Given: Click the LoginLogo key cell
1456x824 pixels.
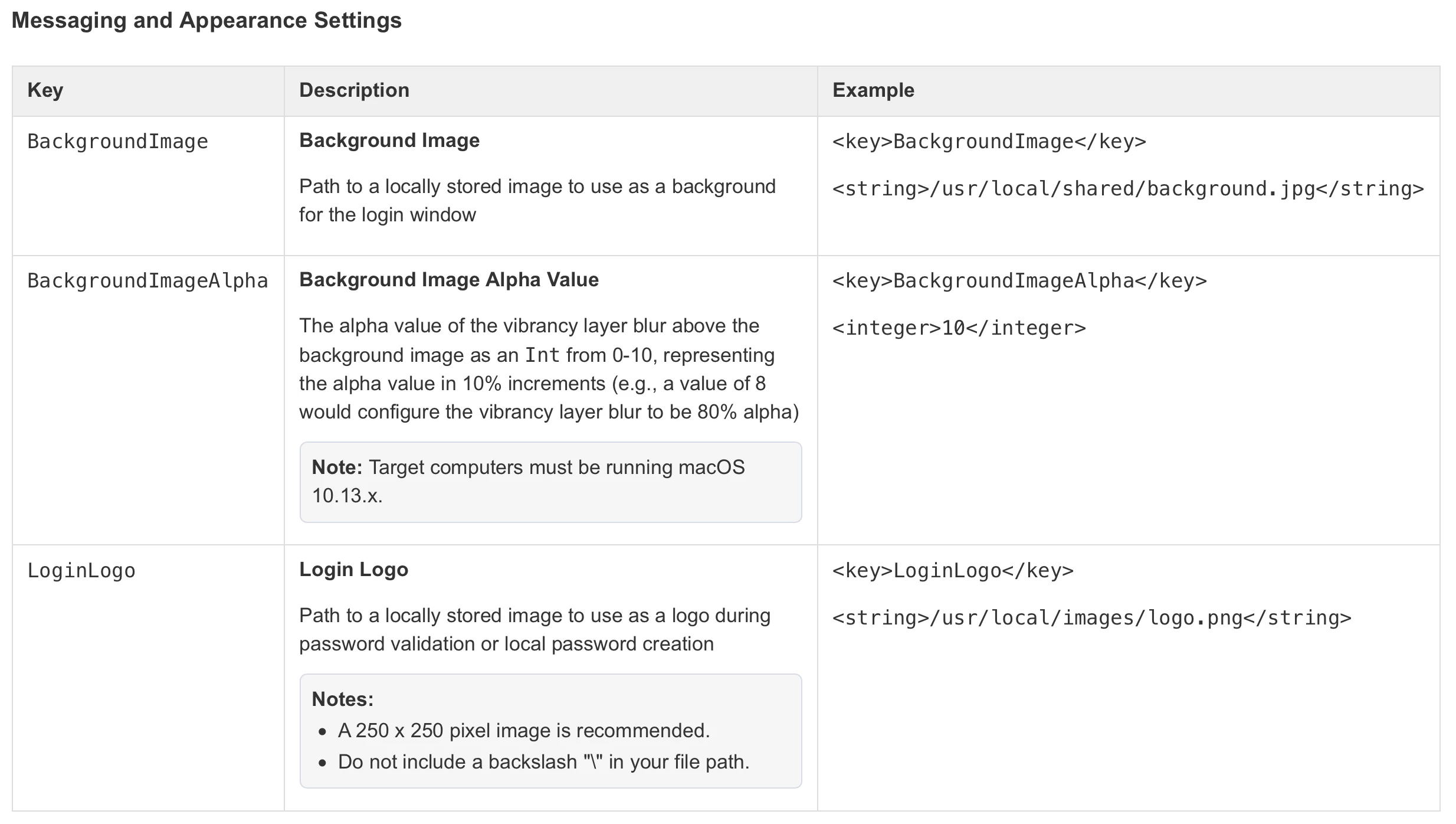Looking at the screenshot, I should click(x=81, y=571).
